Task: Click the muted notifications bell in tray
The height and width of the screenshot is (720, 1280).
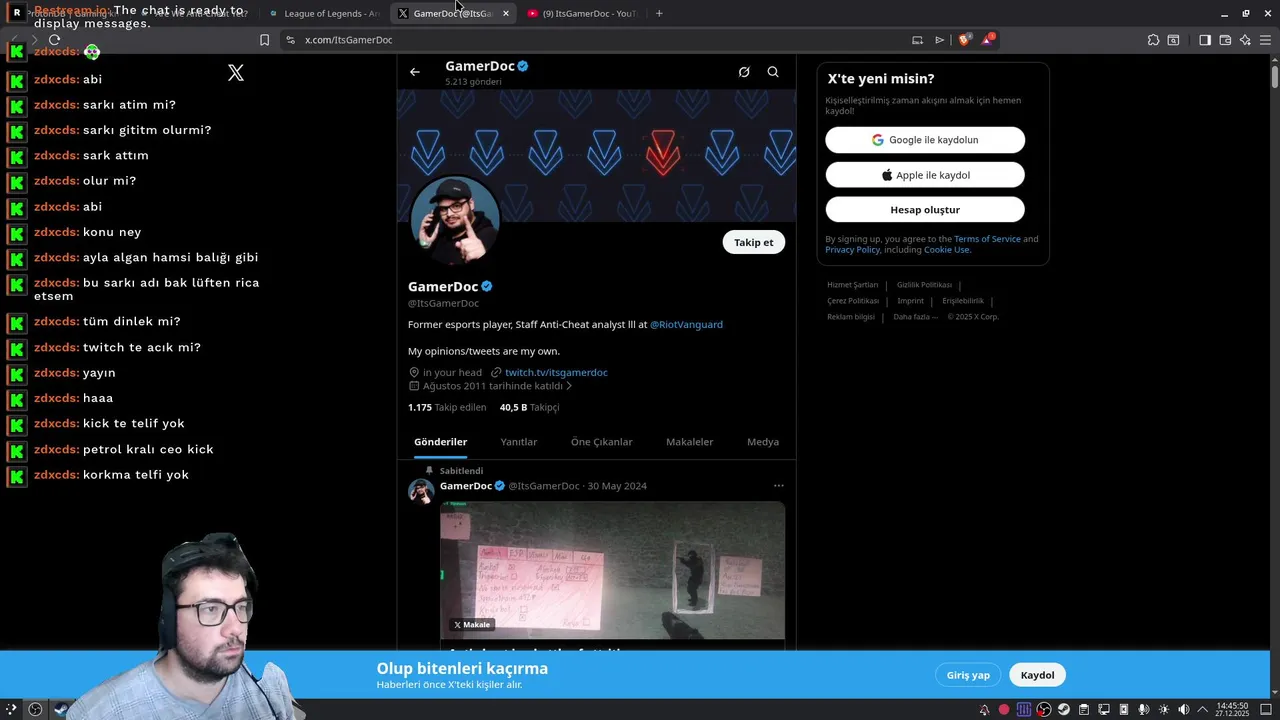Action: tap(985, 710)
